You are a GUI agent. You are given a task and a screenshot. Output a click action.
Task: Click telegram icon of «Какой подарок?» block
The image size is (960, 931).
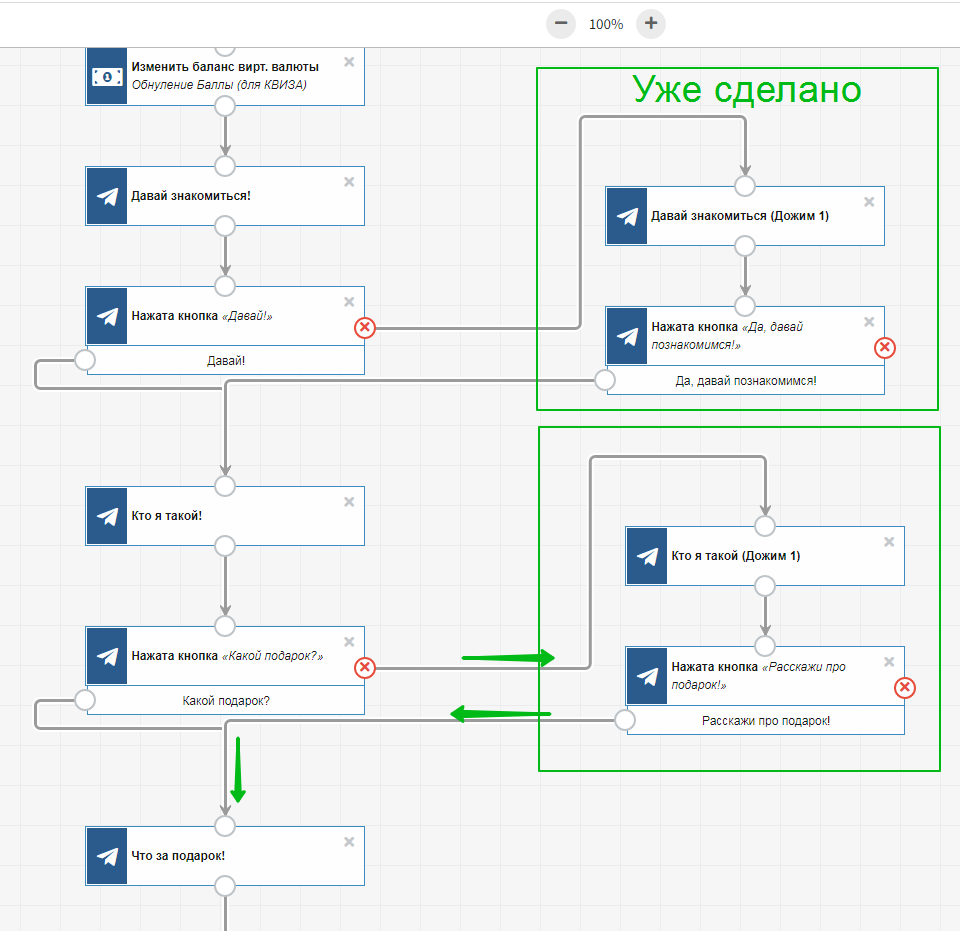pyautogui.click(x=107, y=656)
